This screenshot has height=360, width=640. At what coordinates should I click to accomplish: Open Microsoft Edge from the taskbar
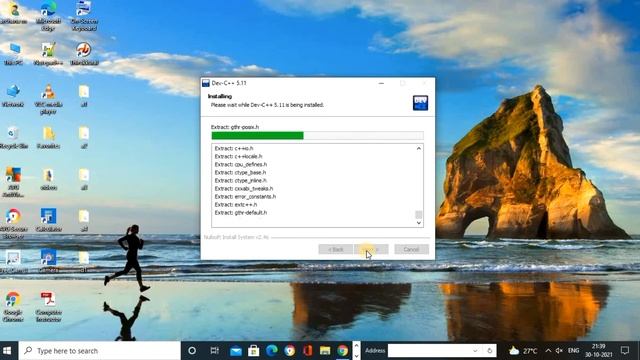click(x=271, y=351)
